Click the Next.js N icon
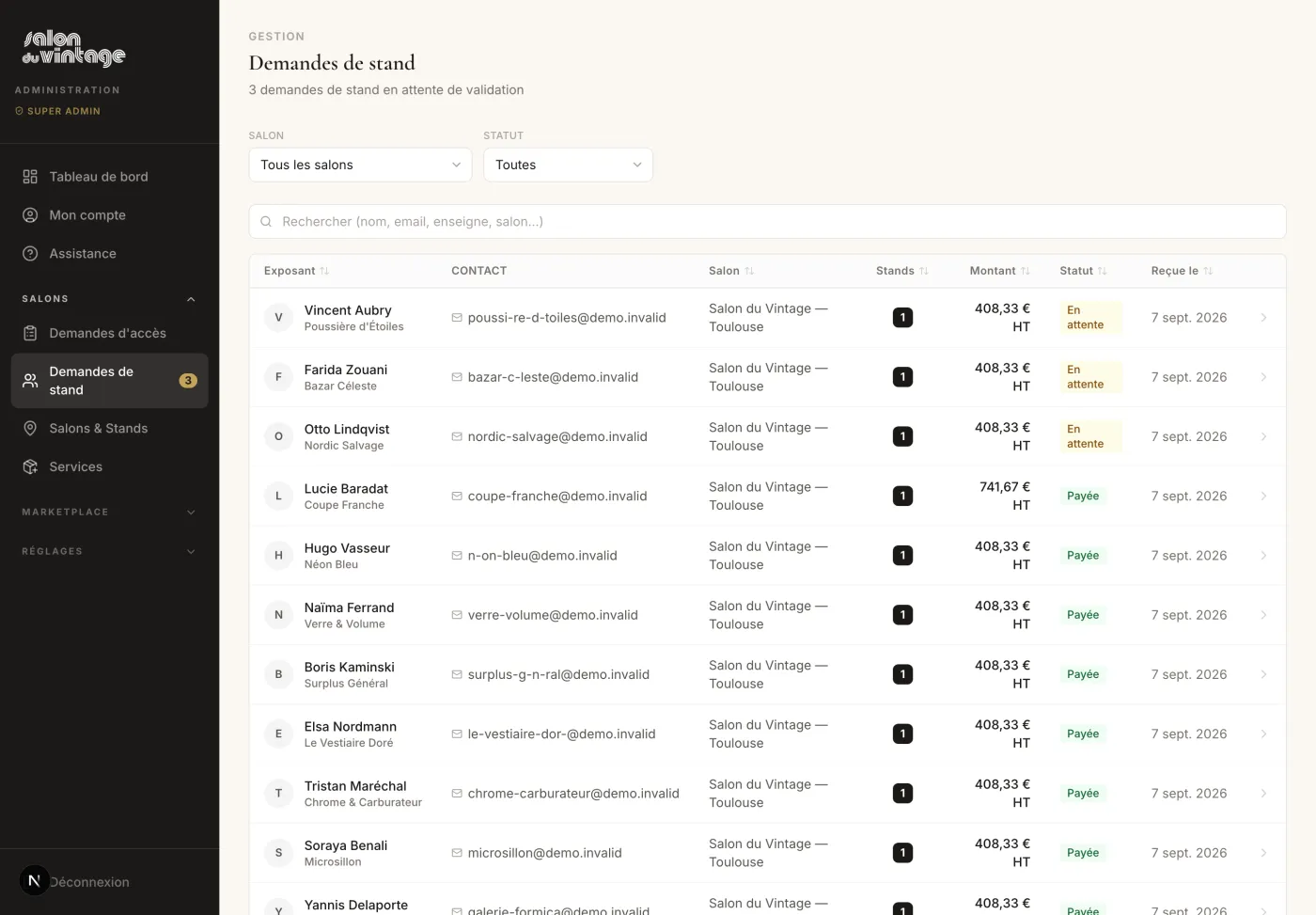Screen dimensions: 1316x915 [34, 880]
